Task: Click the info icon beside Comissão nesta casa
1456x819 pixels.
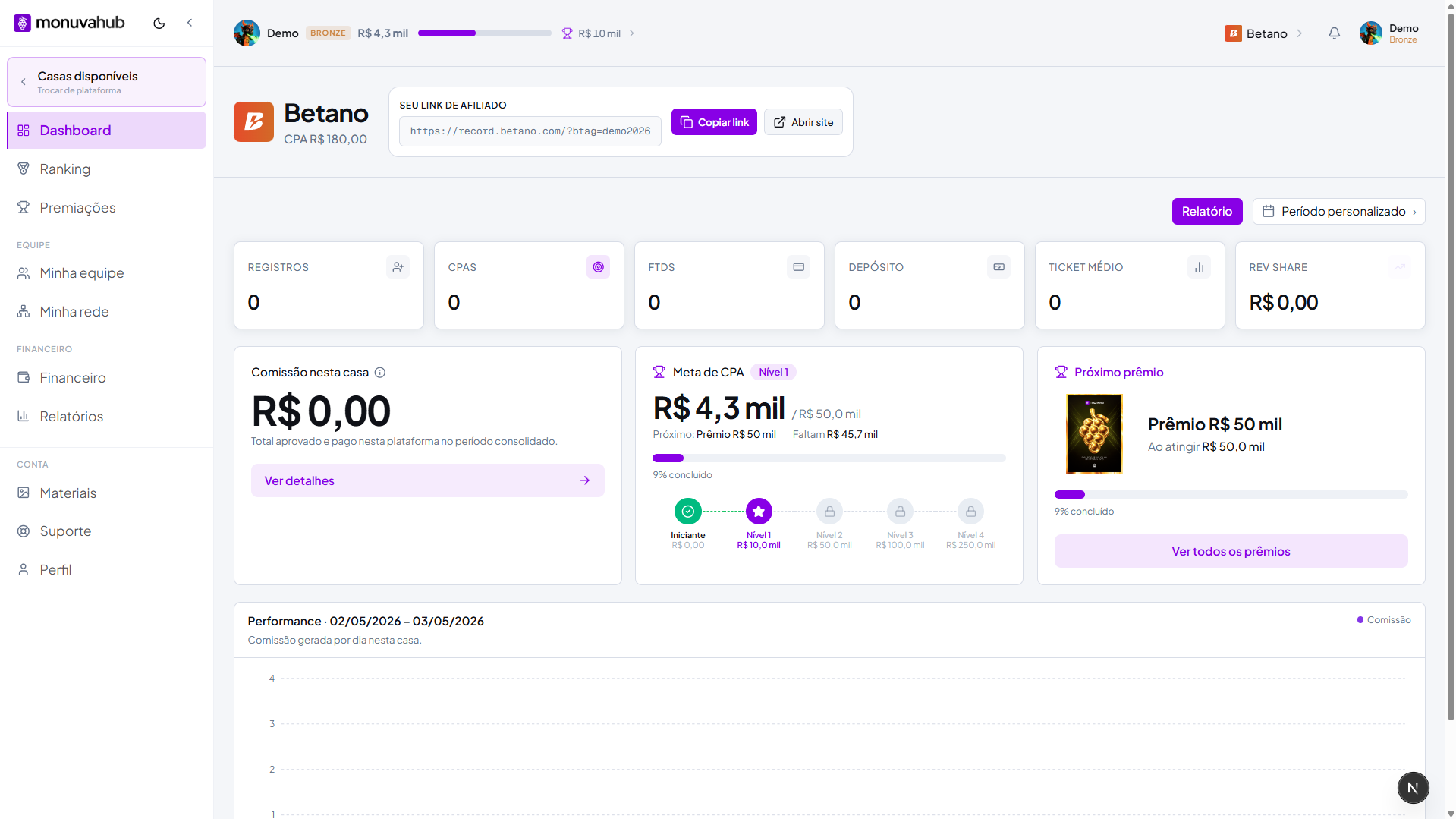Action: (x=380, y=373)
